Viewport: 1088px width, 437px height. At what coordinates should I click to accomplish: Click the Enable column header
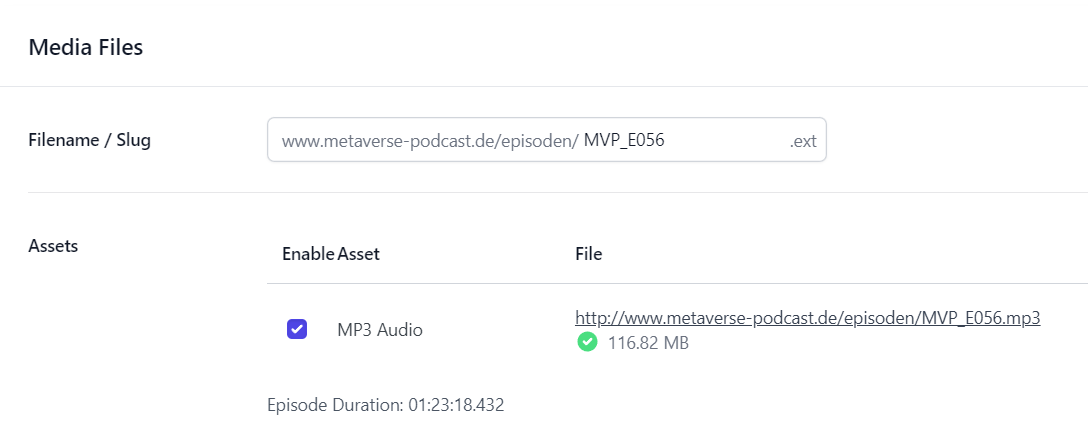pyautogui.click(x=308, y=254)
